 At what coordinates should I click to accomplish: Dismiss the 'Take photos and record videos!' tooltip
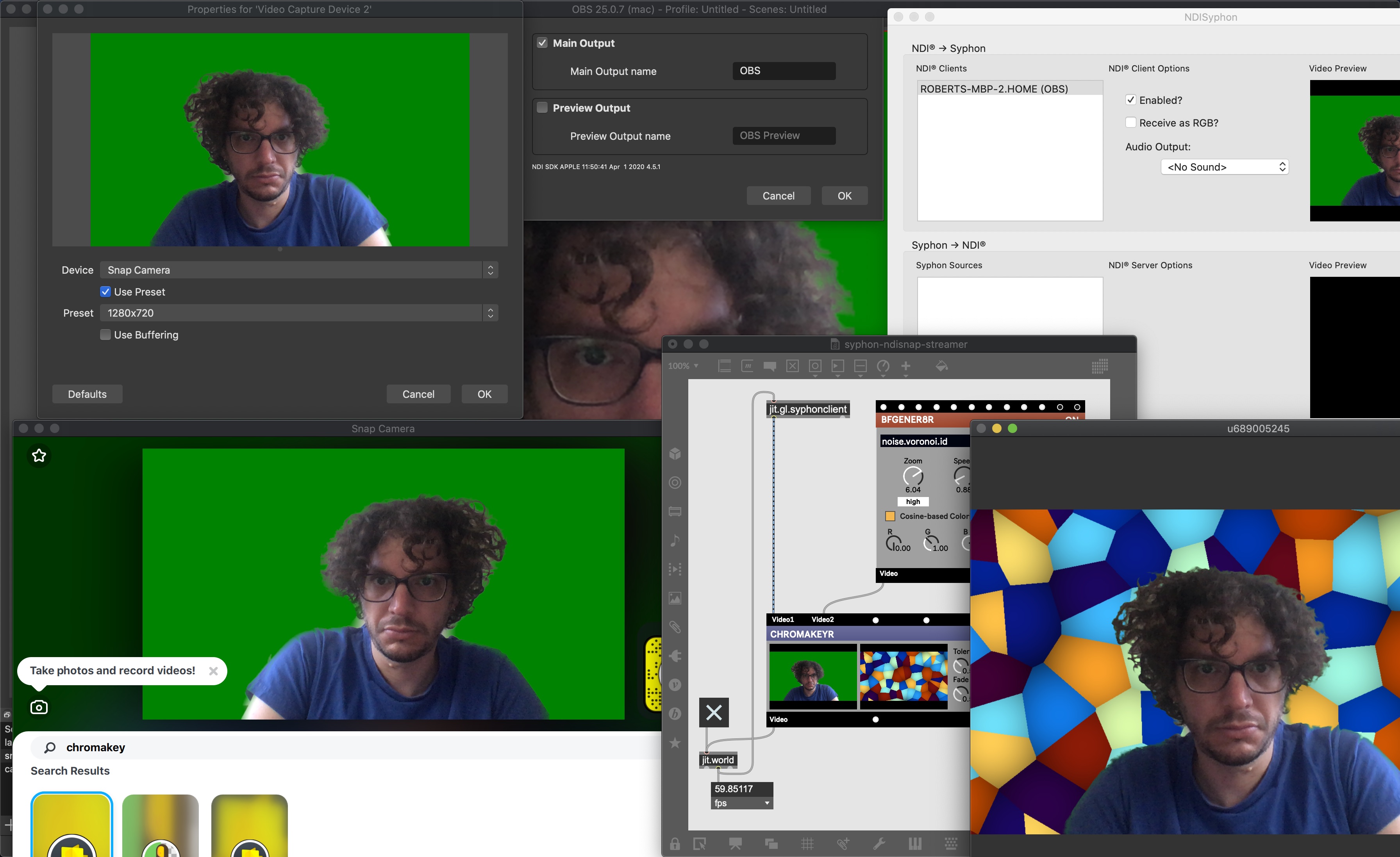coord(213,671)
